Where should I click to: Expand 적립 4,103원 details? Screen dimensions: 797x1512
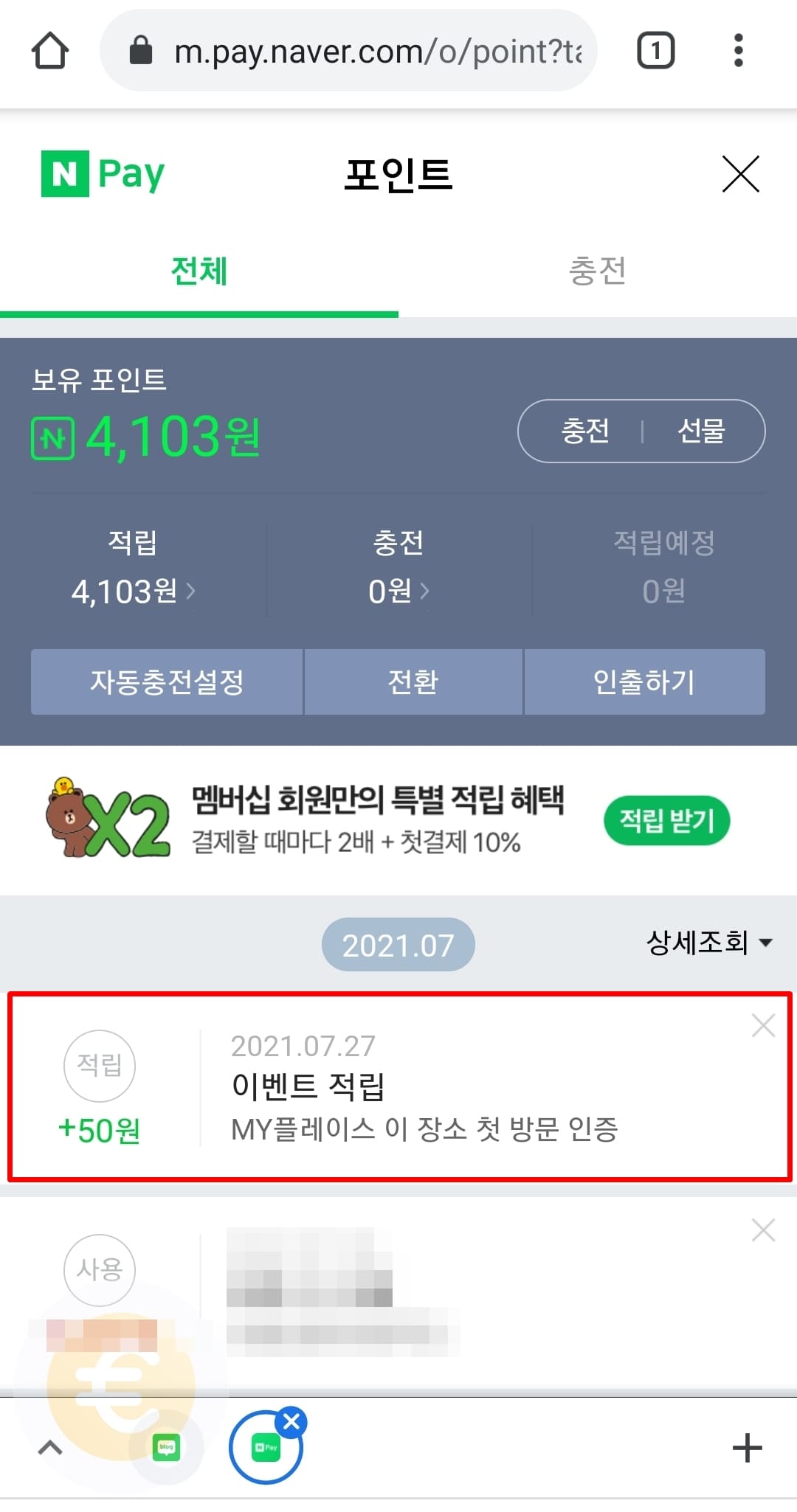pos(133,591)
